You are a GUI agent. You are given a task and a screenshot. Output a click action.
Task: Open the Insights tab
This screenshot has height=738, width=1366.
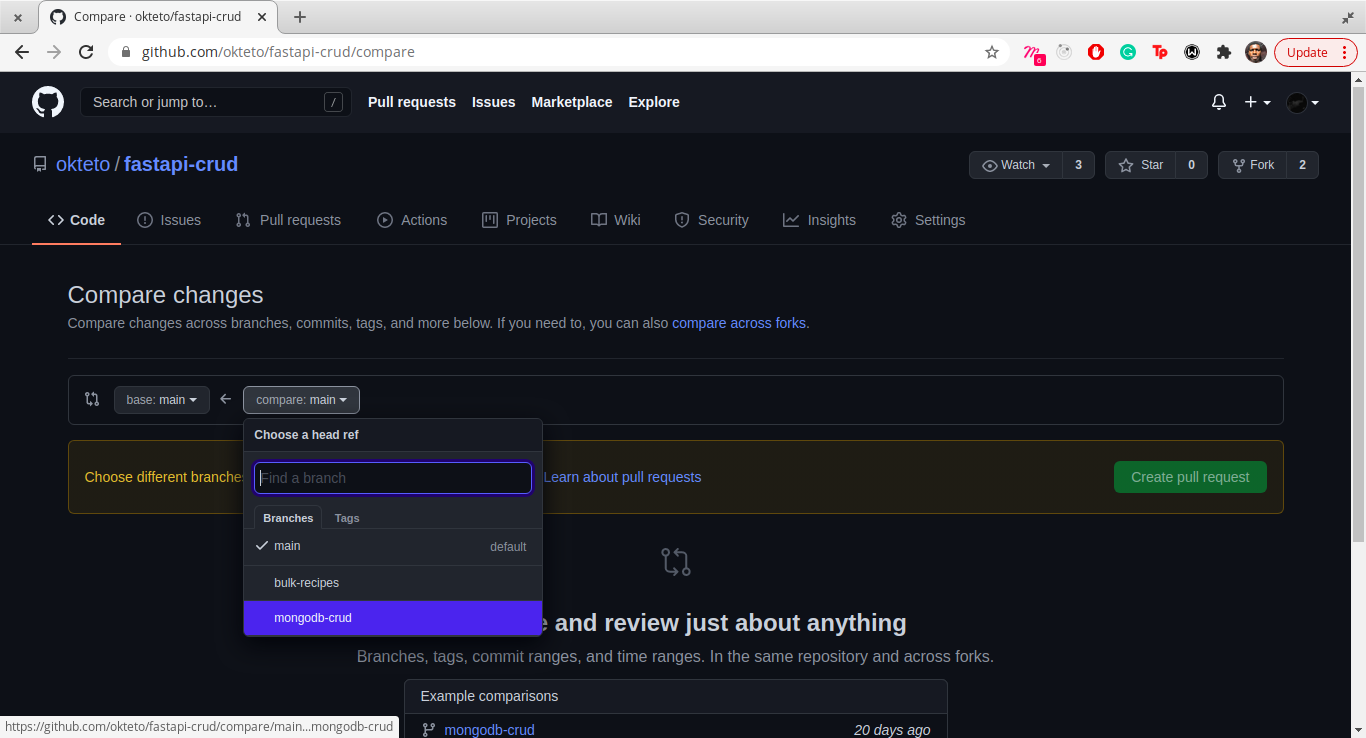[x=819, y=220]
